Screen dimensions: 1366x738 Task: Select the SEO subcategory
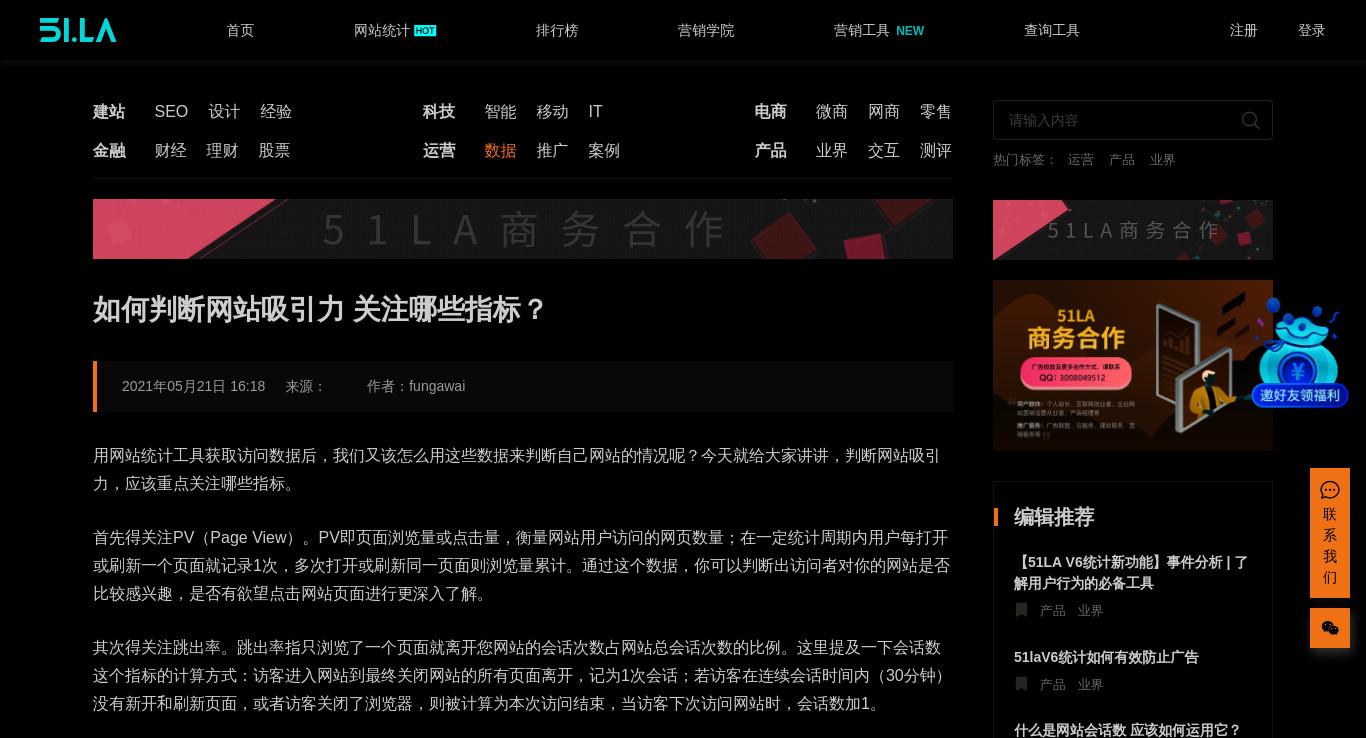[x=171, y=112]
